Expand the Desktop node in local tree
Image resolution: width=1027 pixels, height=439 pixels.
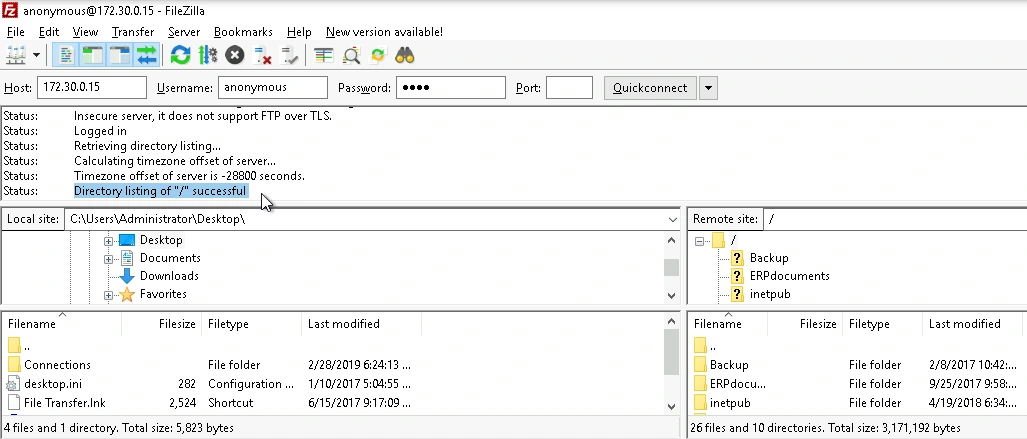pos(108,240)
